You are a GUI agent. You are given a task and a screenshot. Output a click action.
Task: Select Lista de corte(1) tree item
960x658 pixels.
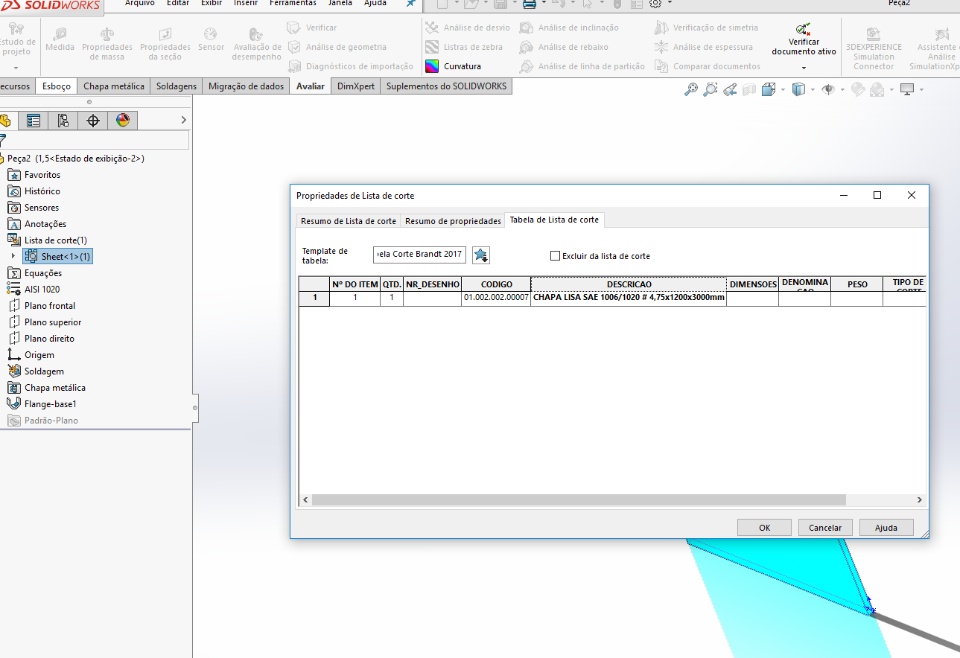click(48, 240)
